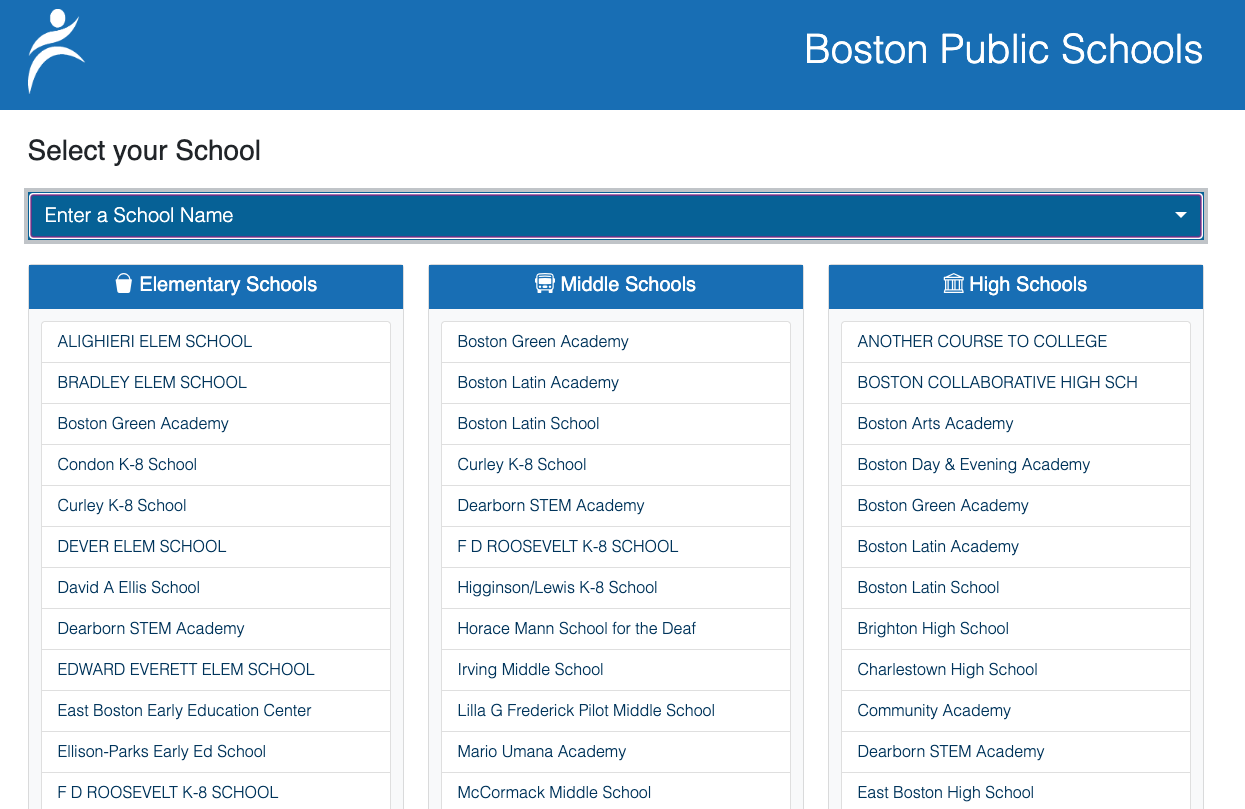Select Dearborn STEM Academy in Elementary list
Screen dimensions: 1245x809
[x=216, y=629]
